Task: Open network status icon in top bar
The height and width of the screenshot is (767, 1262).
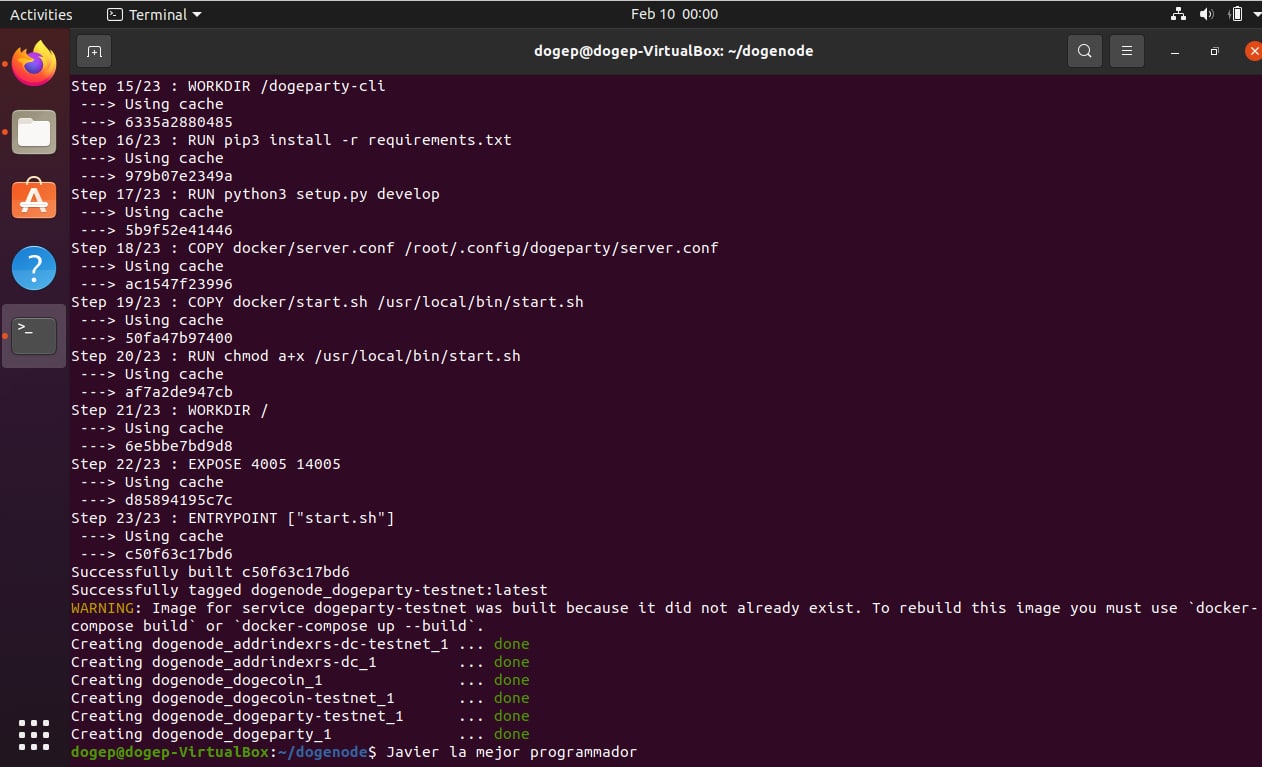Action: coord(1178,14)
